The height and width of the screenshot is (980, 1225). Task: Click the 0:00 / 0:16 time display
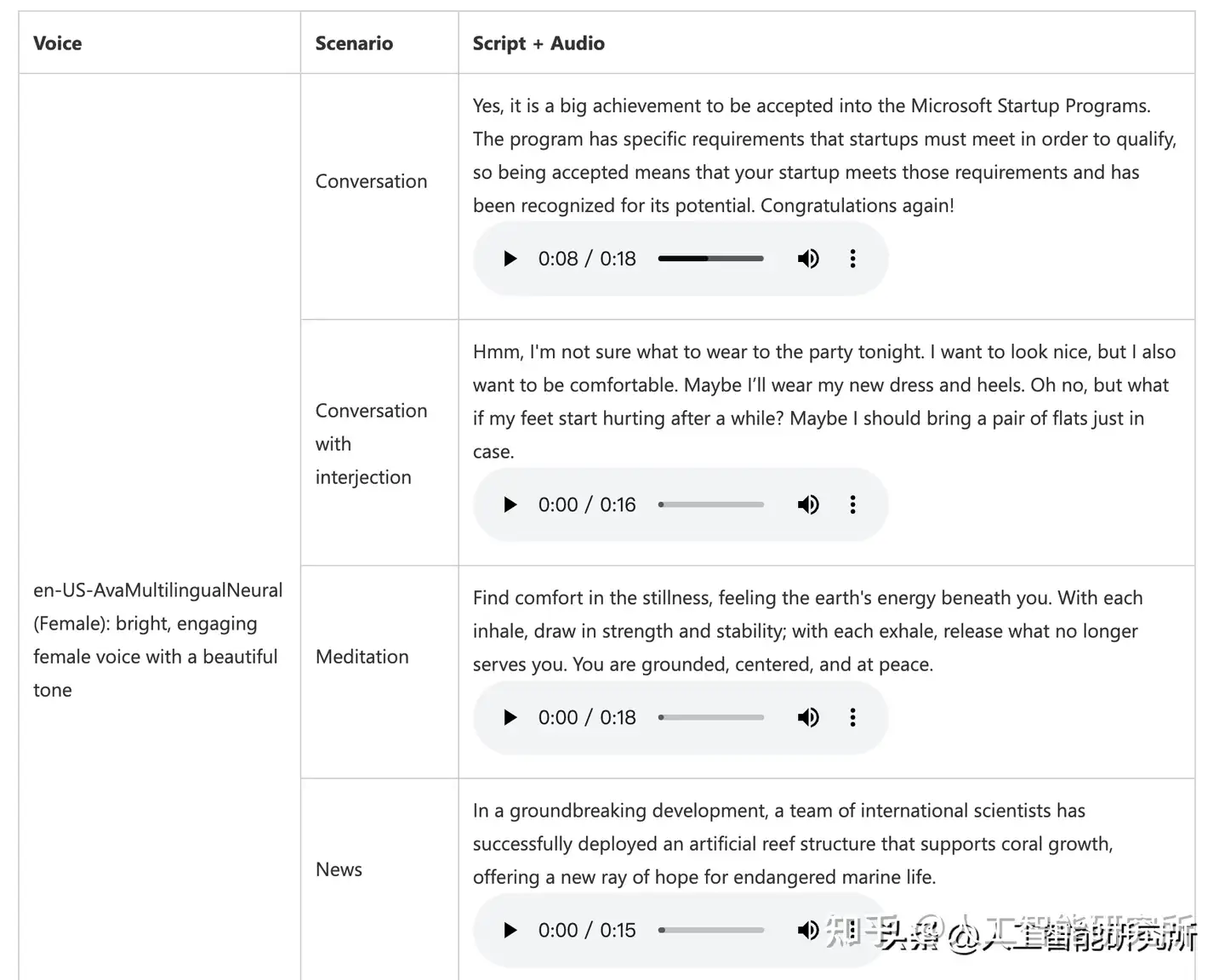coord(587,504)
